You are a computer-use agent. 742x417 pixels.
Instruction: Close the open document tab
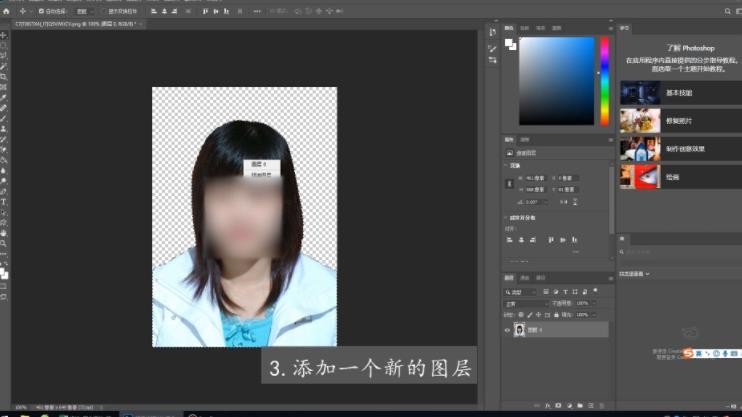click(x=141, y=24)
